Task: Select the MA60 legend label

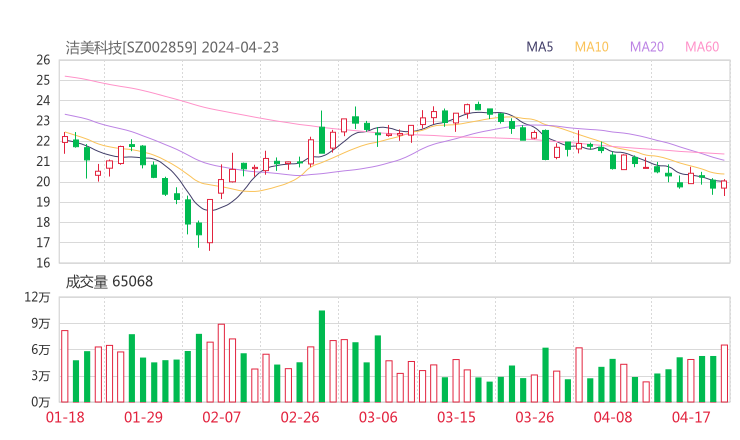Action: tap(702, 47)
